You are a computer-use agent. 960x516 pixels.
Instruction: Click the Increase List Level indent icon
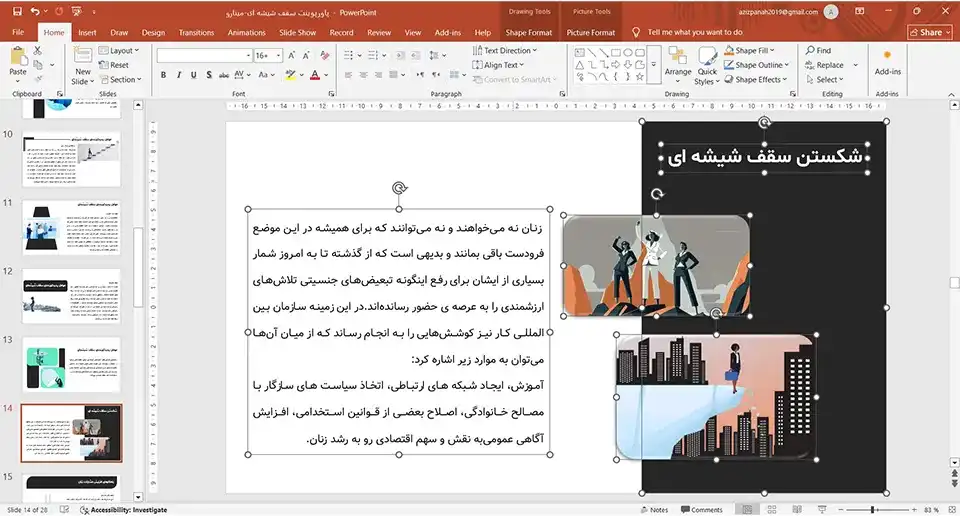415,56
